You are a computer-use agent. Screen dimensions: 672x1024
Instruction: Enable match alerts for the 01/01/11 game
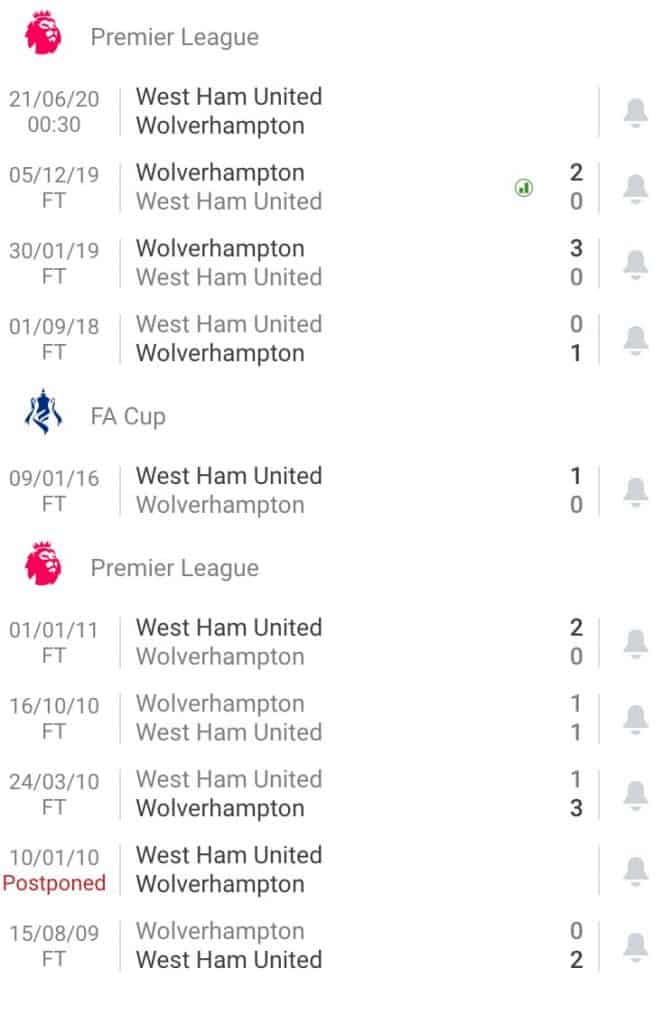pyautogui.click(x=634, y=641)
